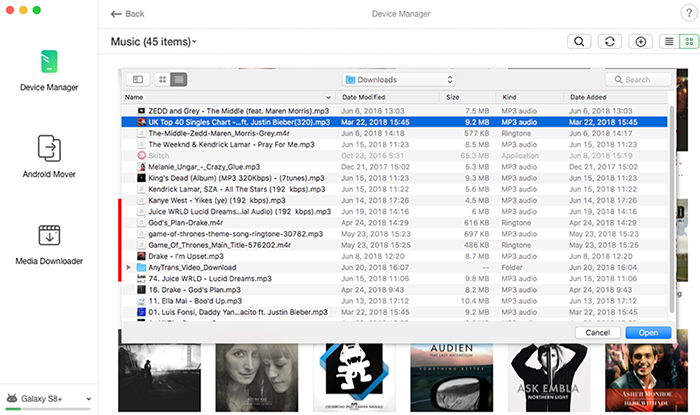Click the Skitch app icon
Viewport: 700px width, 415px height.
[x=141, y=155]
